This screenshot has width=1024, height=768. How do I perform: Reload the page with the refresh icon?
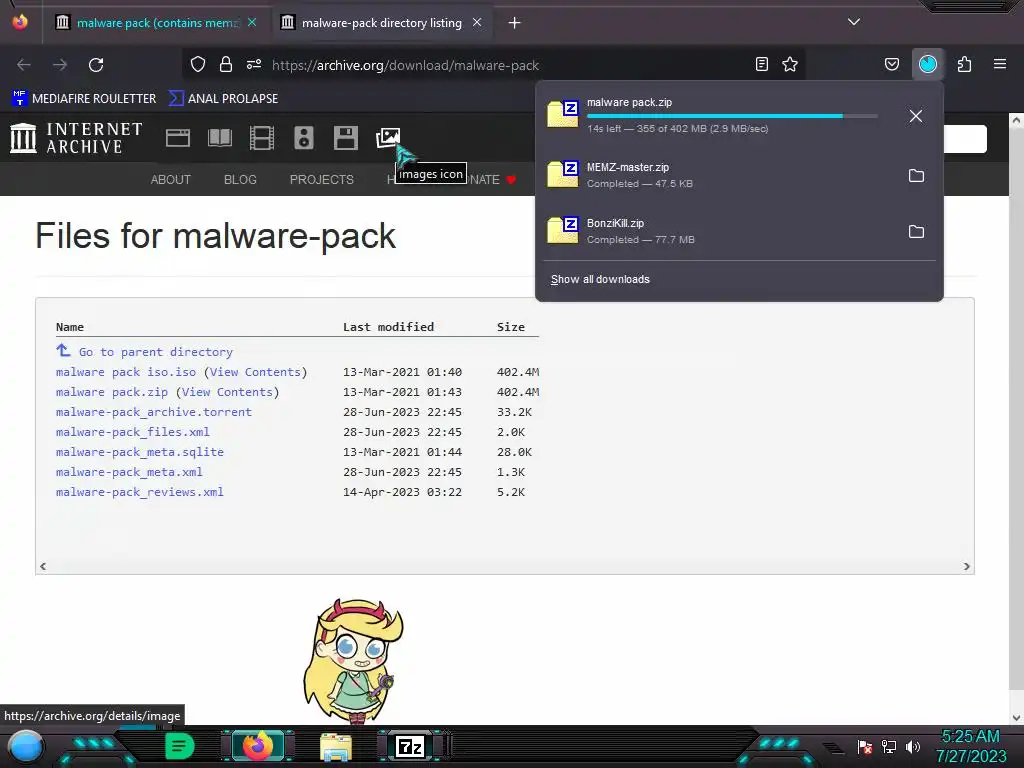pos(96,65)
